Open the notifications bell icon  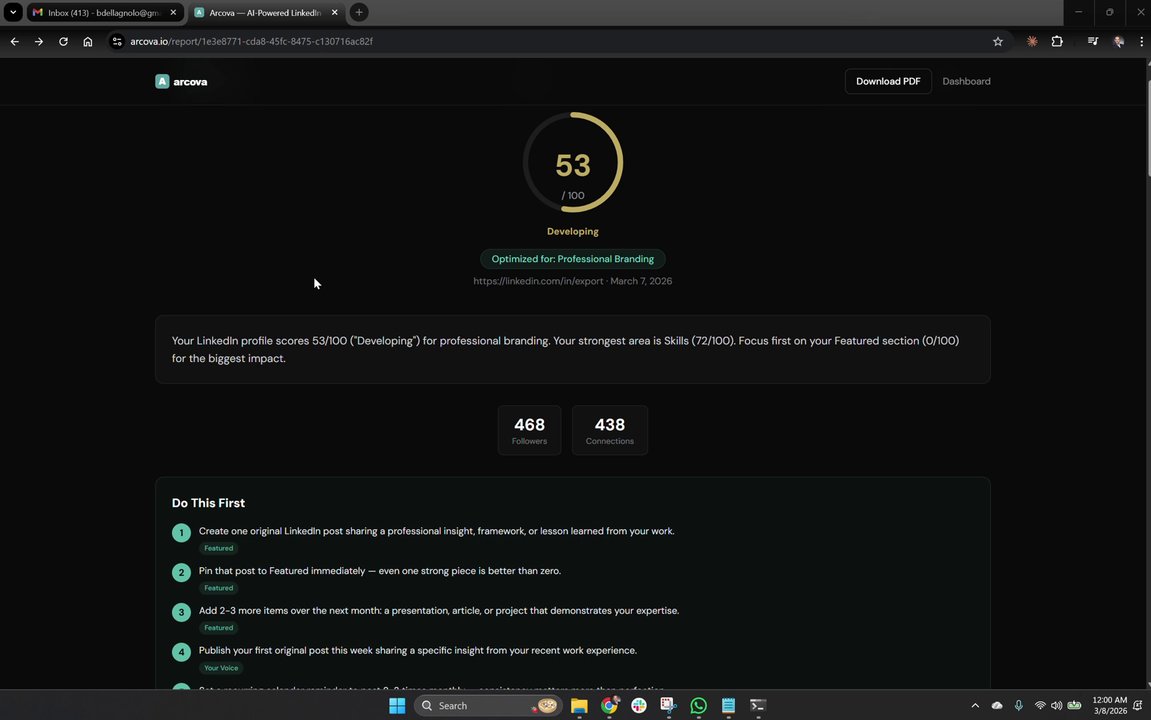(x=1138, y=705)
